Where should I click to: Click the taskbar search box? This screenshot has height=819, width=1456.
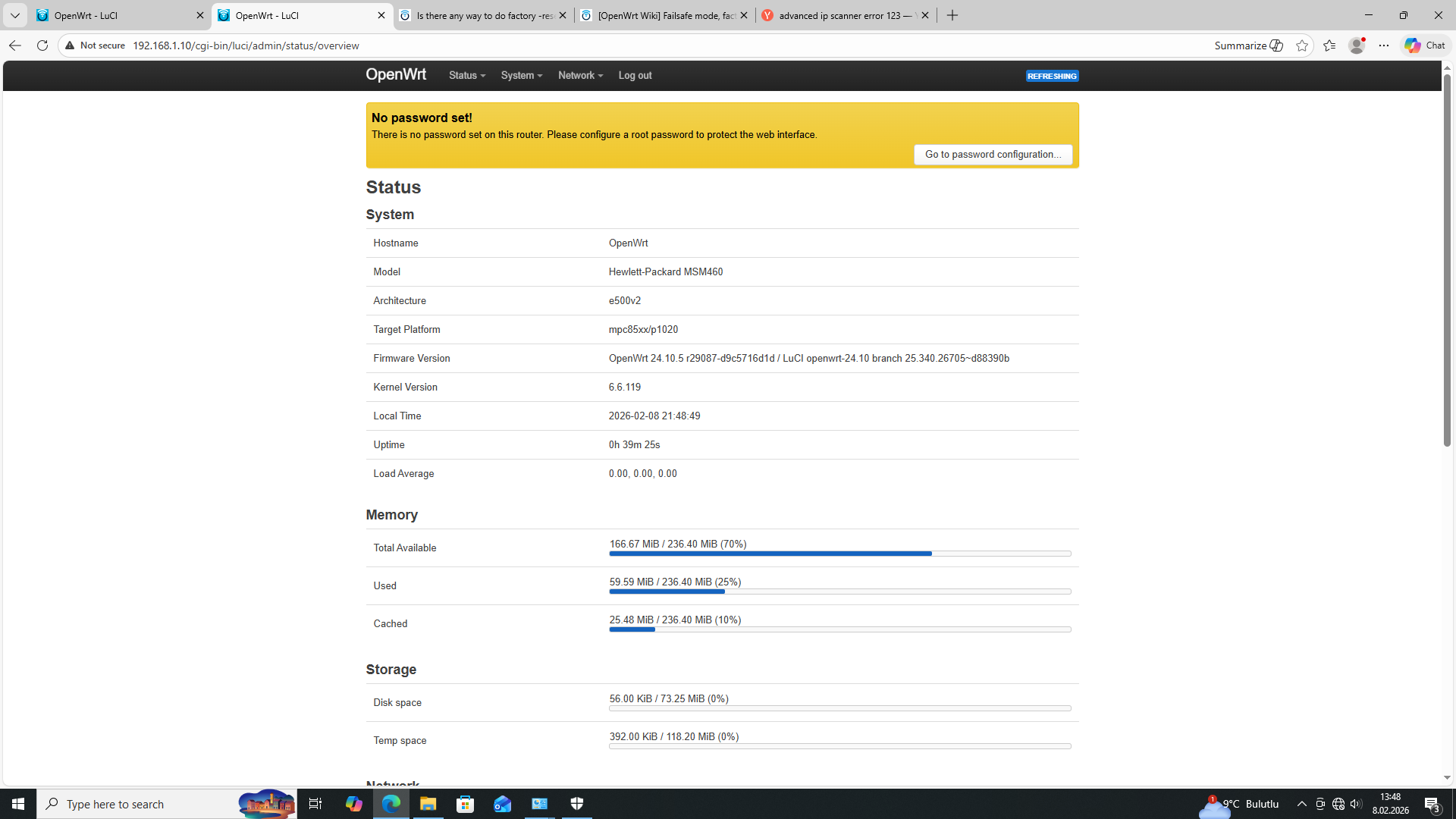167,804
